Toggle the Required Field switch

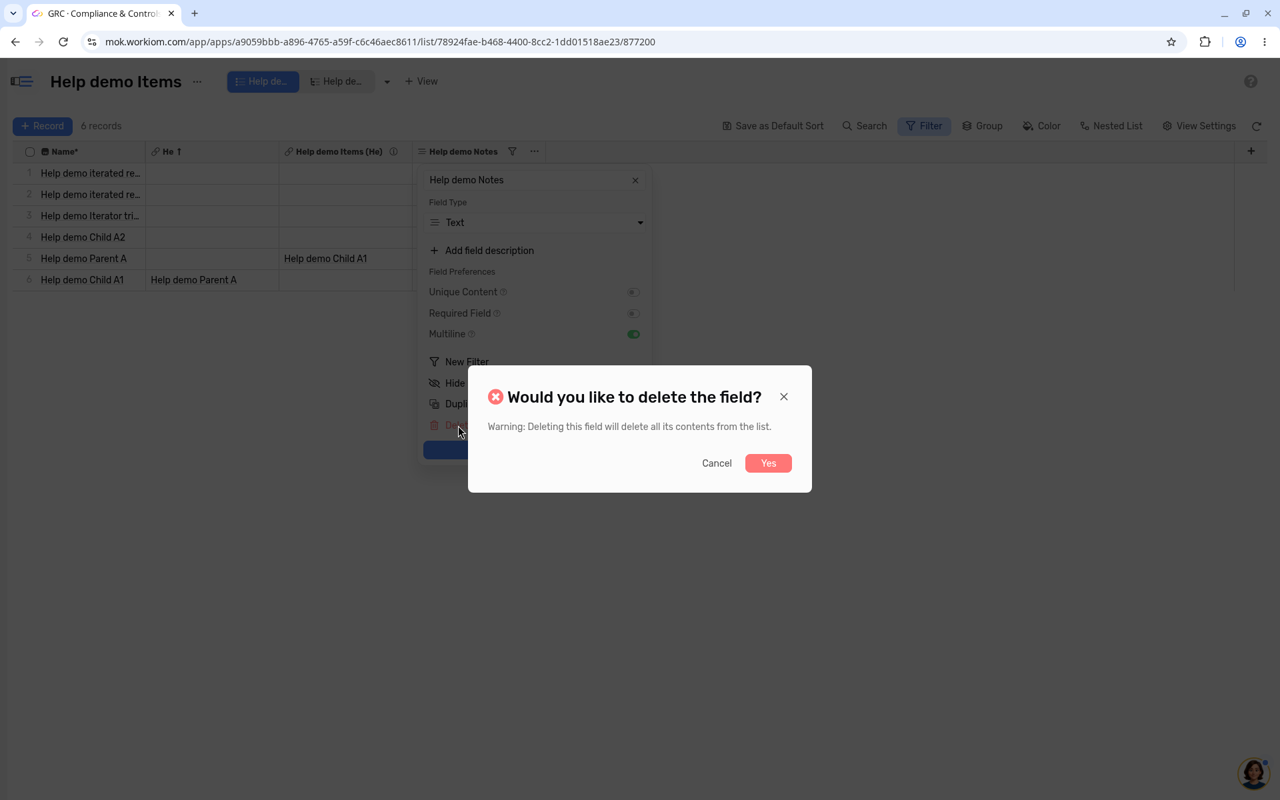(x=633, y=313)
